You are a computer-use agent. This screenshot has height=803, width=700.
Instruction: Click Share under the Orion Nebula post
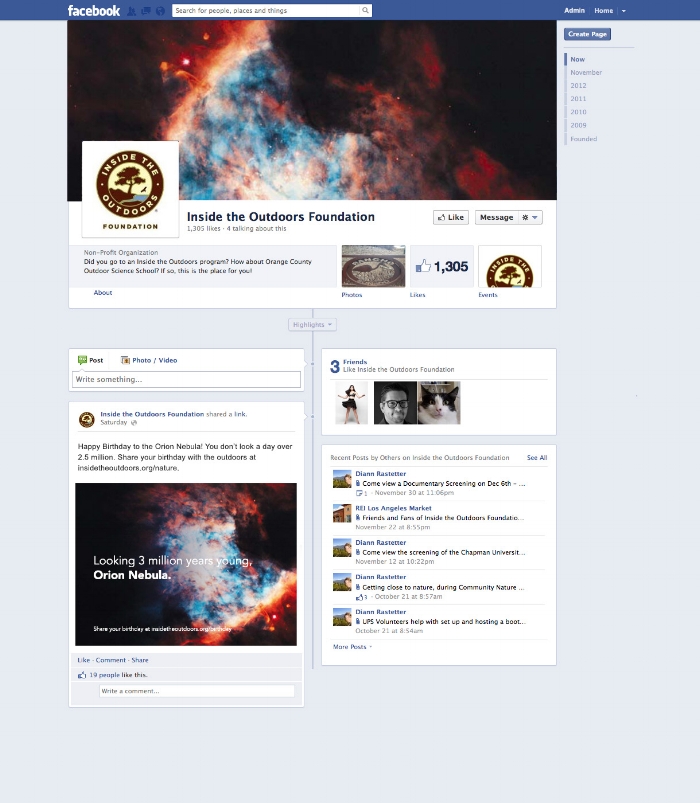140,660
